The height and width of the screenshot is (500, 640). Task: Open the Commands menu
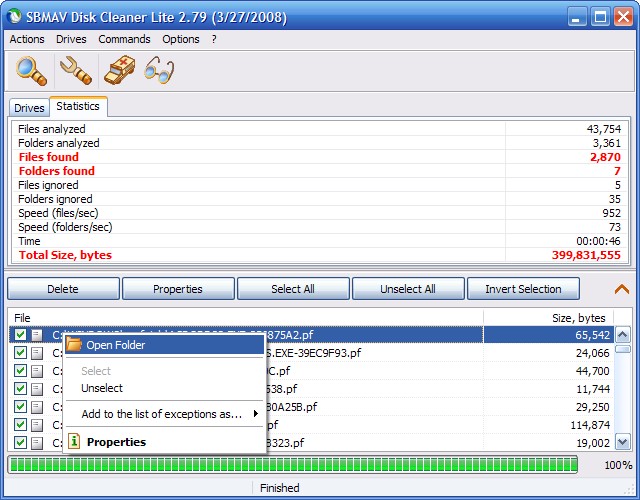(124, 39)
